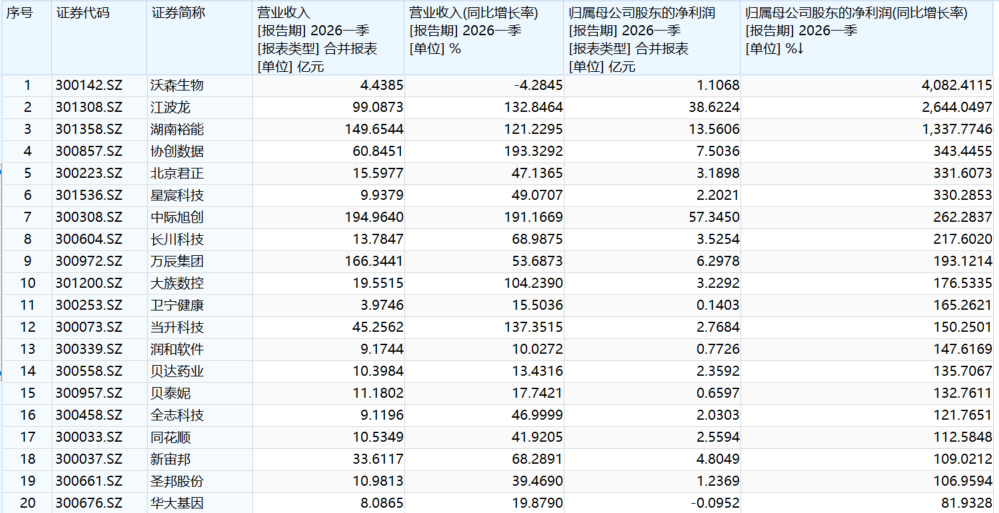Select the 营业收入(同比增长率) column header

click(x=484, y=38)
